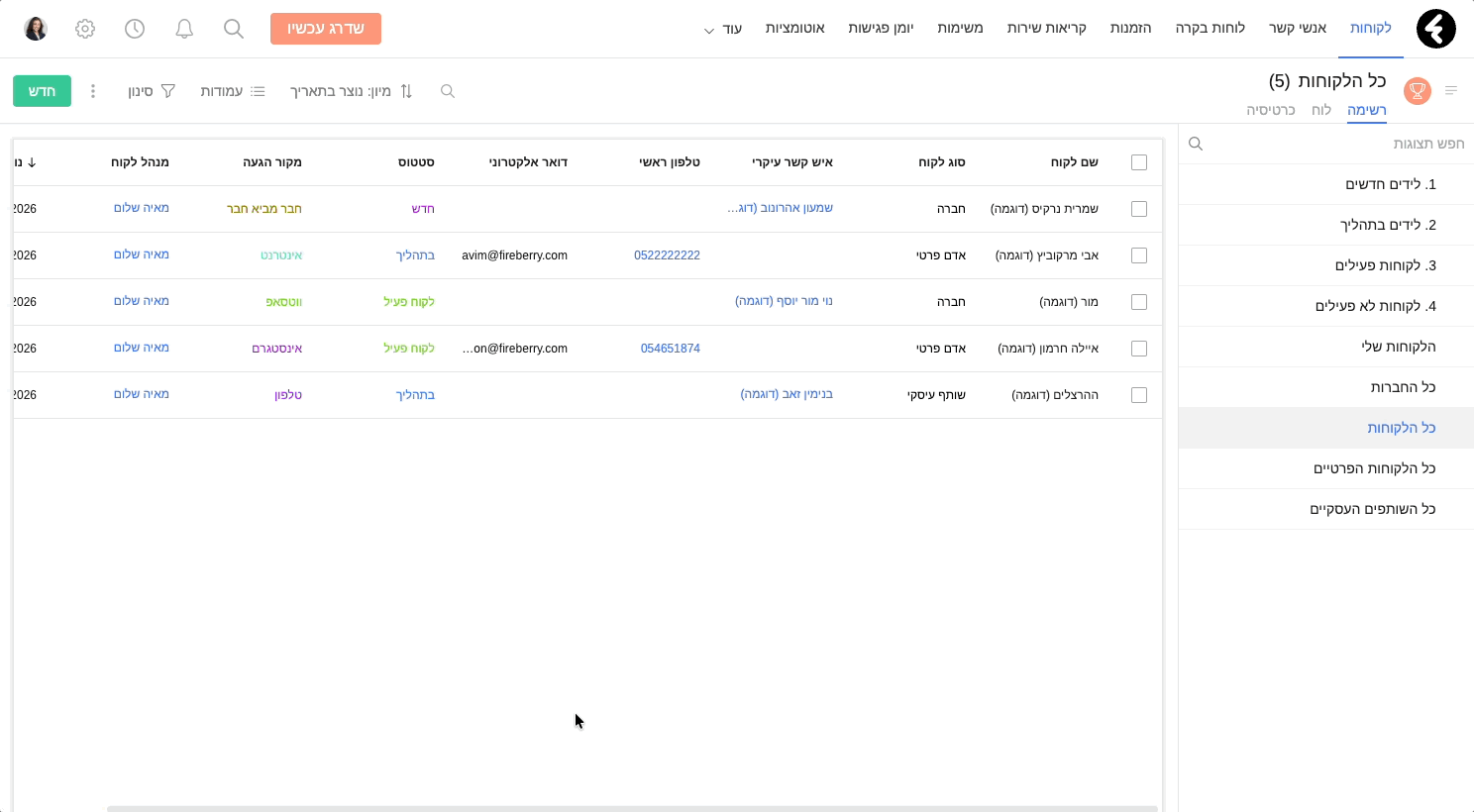Click magnifier in views search box

pos(1196,144)
